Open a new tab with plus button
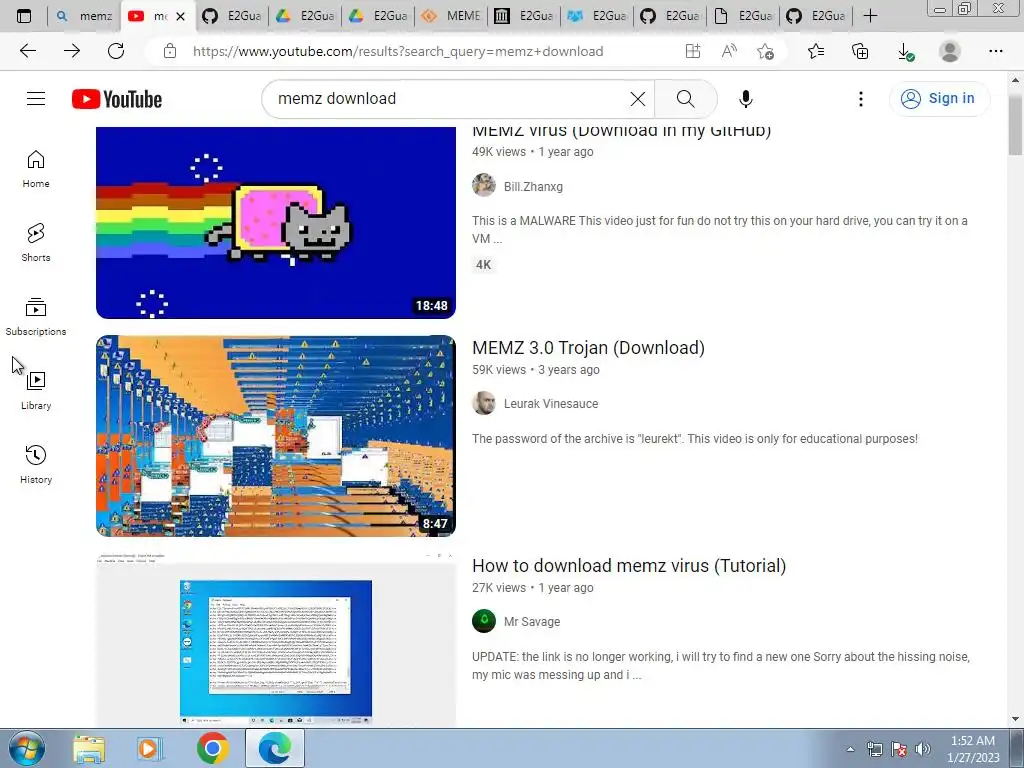This screenshot has height=768, width=1024. (870, 16)
